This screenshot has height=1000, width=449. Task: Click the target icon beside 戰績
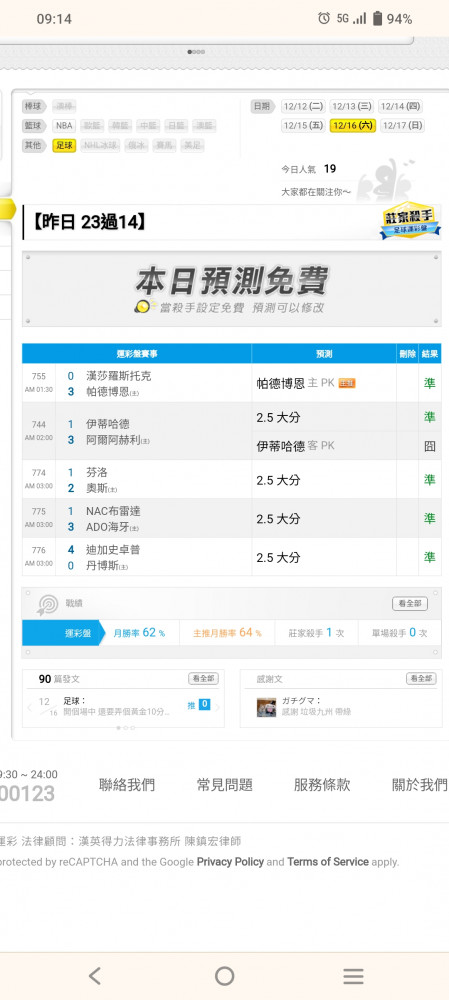pyautogui.click(x=47, y=603)
